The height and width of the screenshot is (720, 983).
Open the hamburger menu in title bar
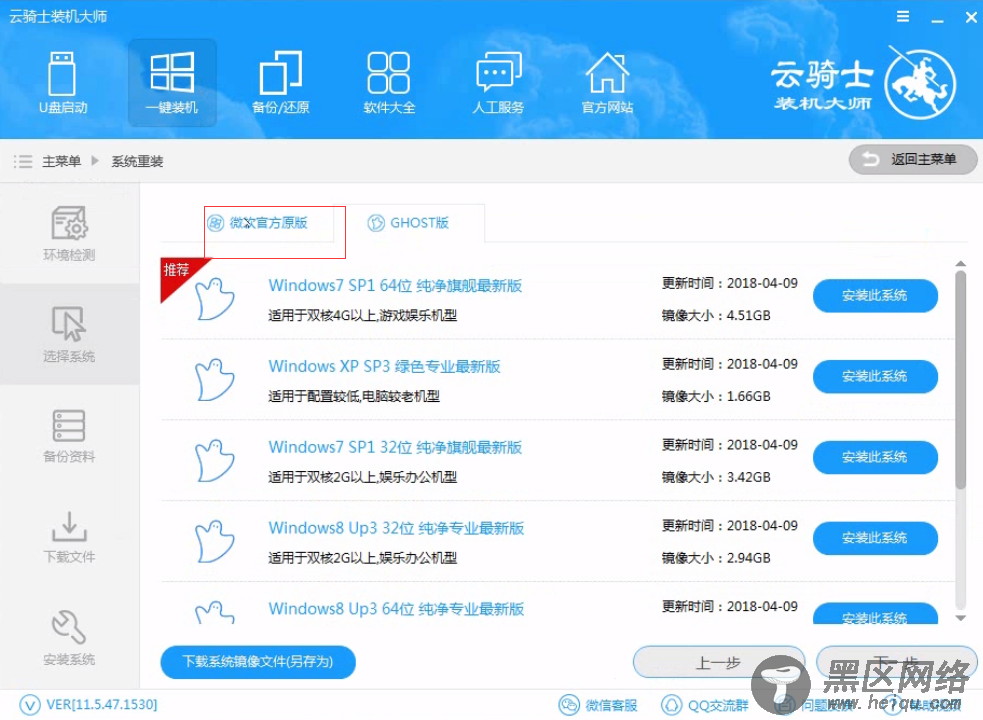903,16
